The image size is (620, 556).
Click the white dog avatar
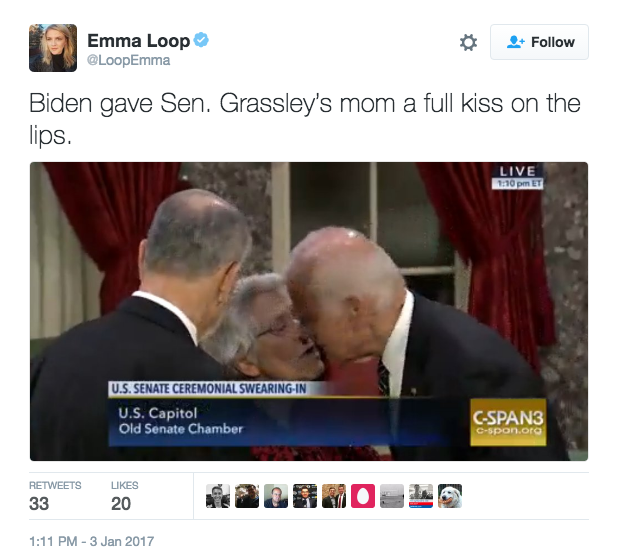450,496
